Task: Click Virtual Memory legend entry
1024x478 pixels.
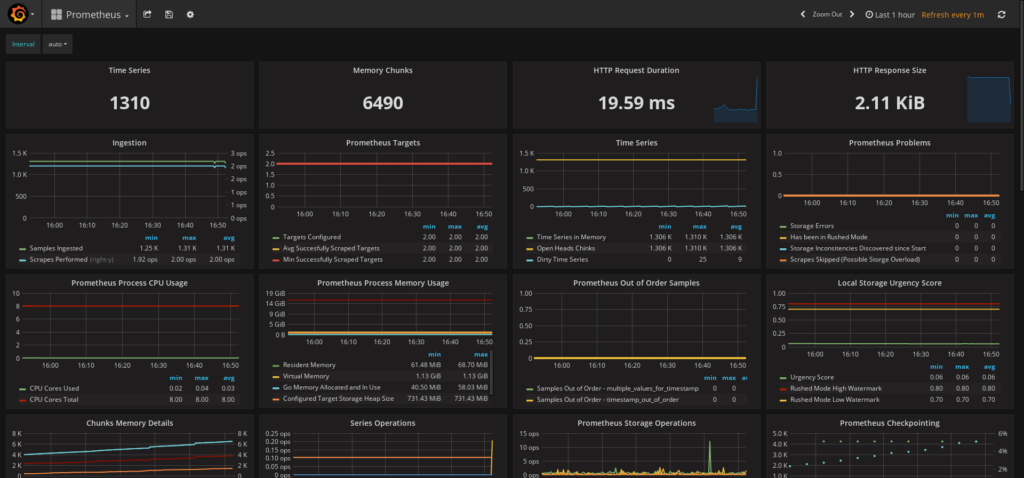Action: (x=306, y=376)
